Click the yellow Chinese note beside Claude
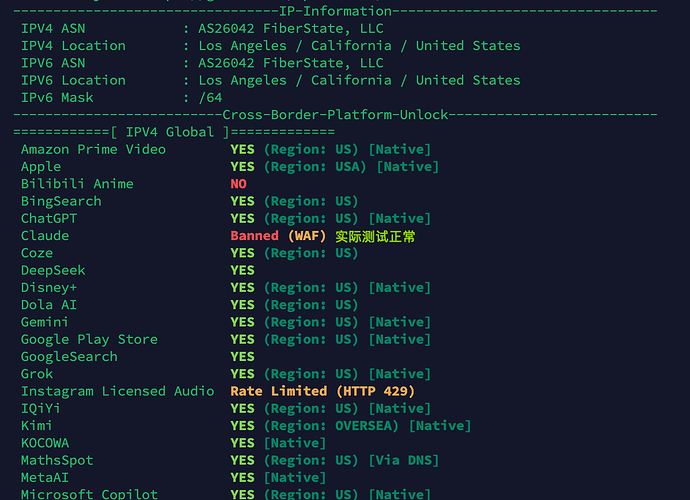Image resolution: width=690 pixels, height=500 pixels. (x=375, y=236)
